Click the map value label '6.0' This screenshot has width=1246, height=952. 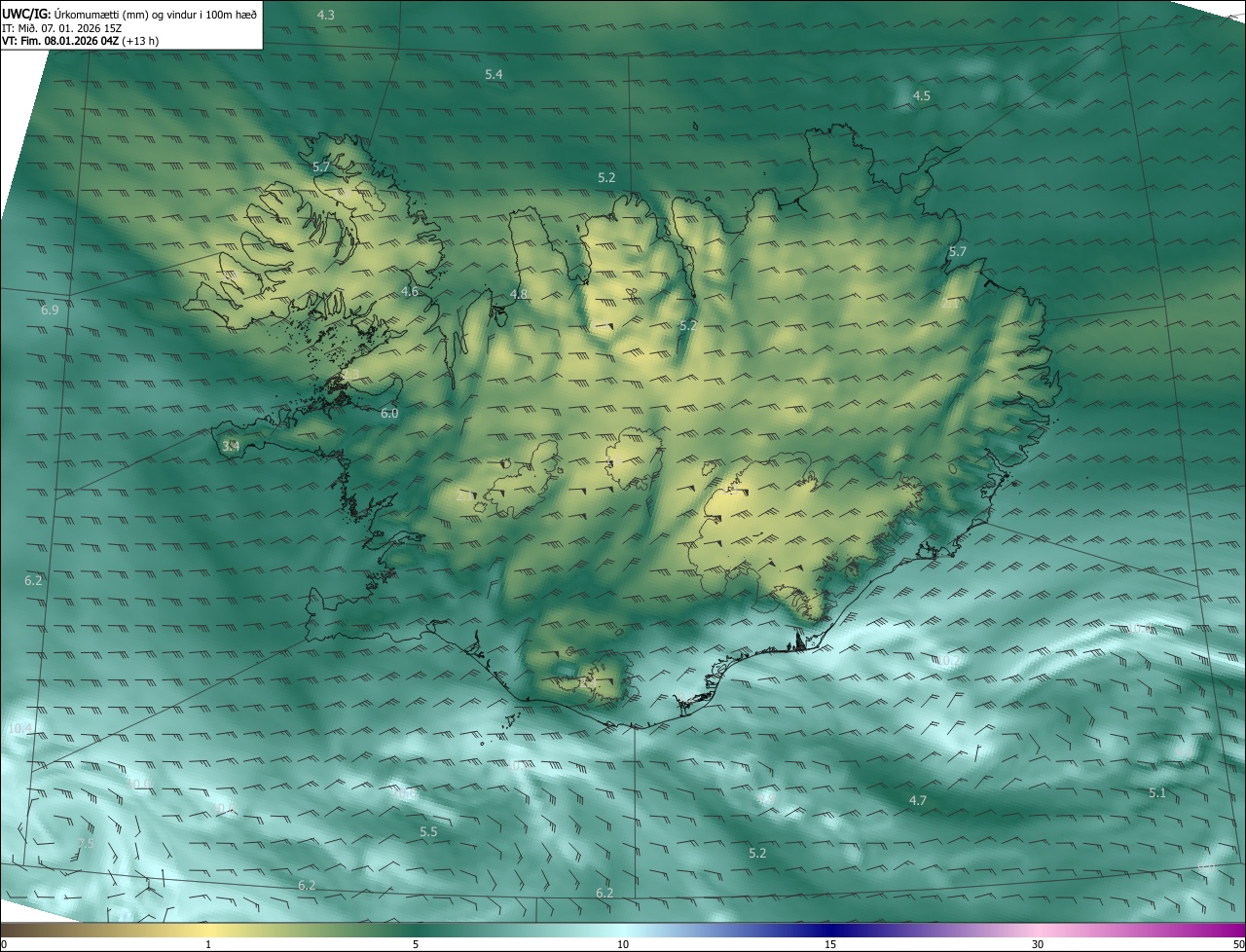[389, 413]
